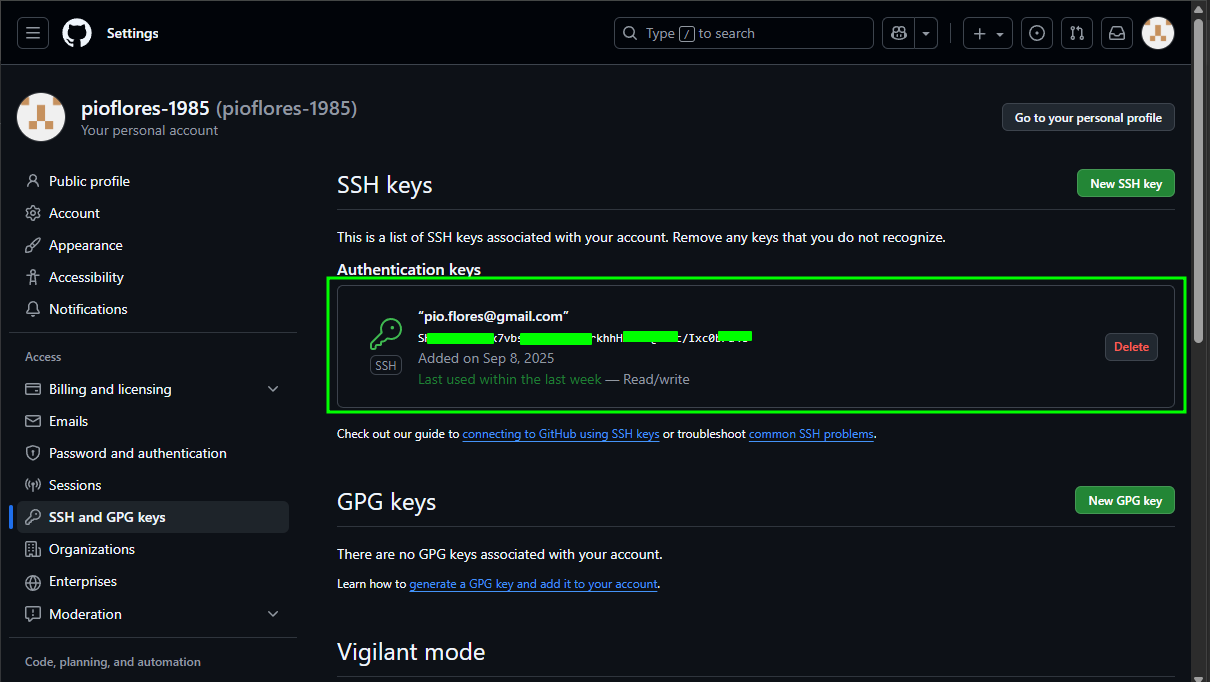Expand Billing and licensing section
The image size is (1210, 682).
pos(273,389)
